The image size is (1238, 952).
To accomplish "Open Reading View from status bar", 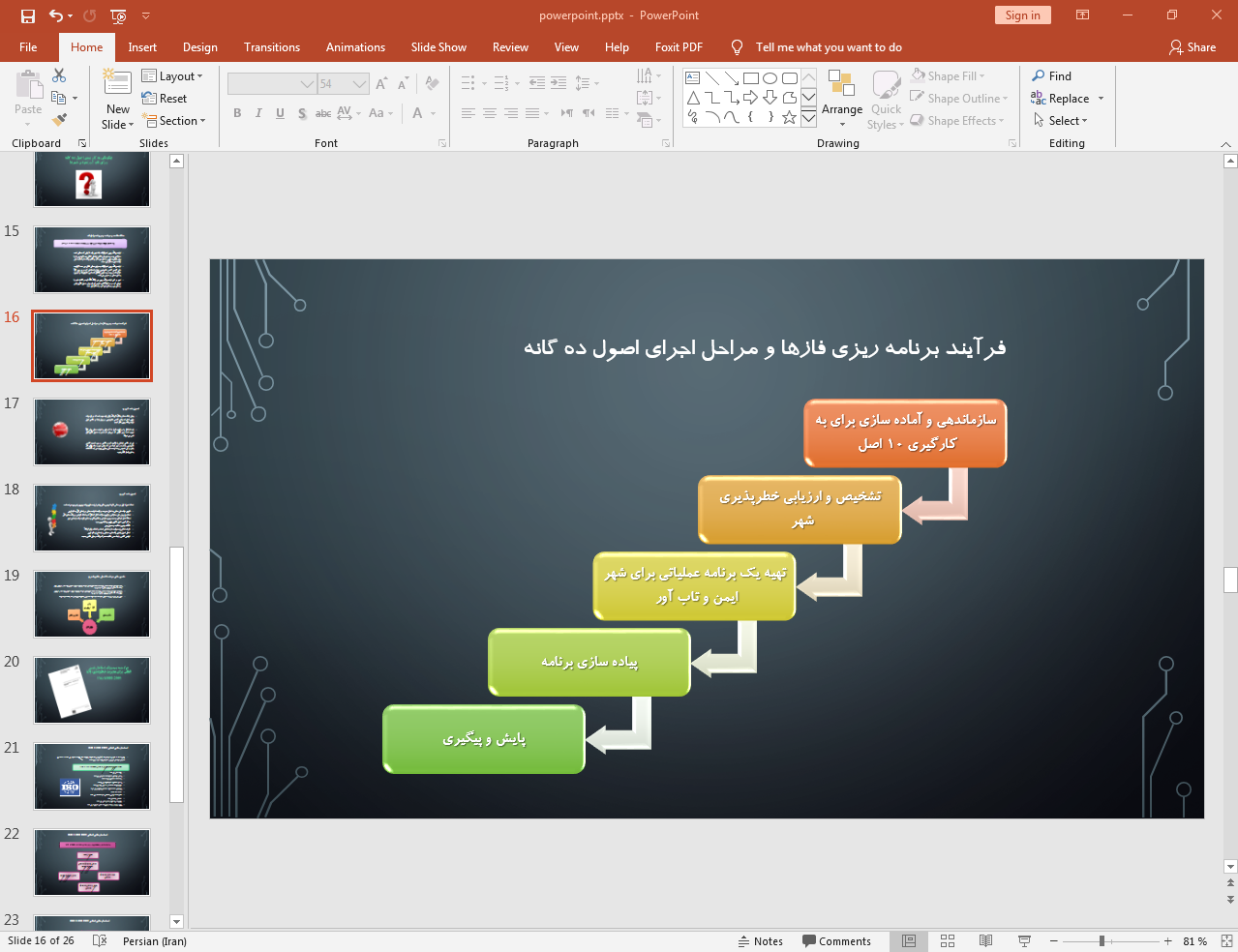I will click(985, 941).
